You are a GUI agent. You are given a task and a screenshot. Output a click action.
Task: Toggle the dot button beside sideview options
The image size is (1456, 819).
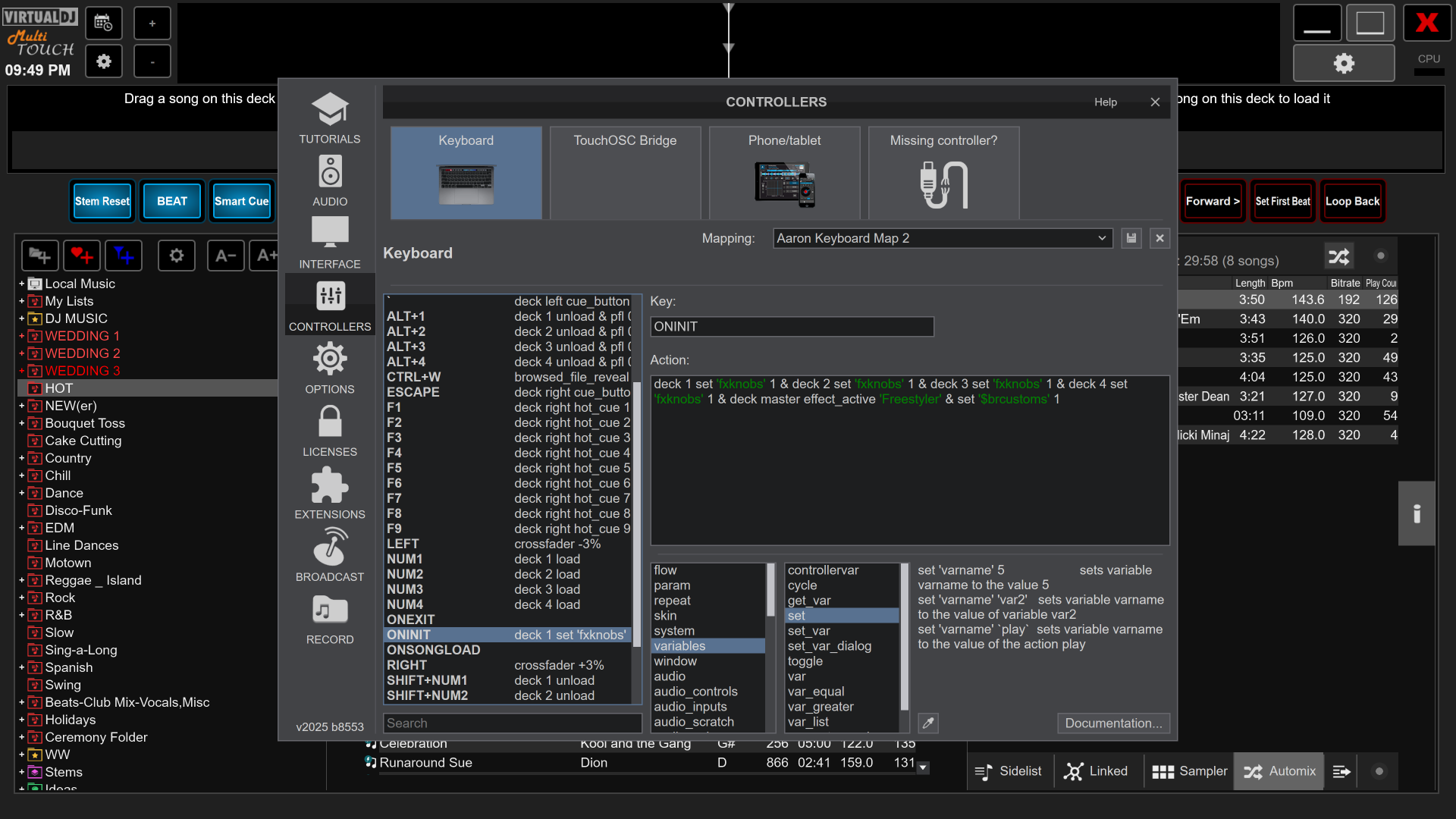tap(1379, 771)
